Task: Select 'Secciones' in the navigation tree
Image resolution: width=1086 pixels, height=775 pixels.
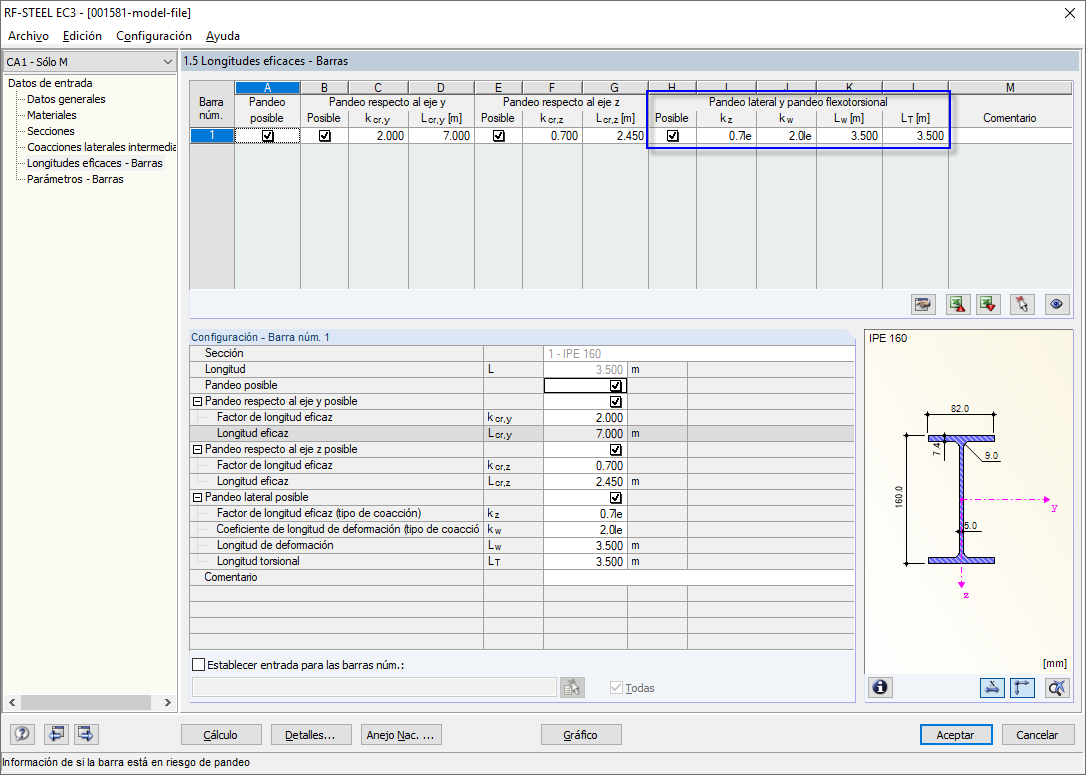Action: point(51,131)
